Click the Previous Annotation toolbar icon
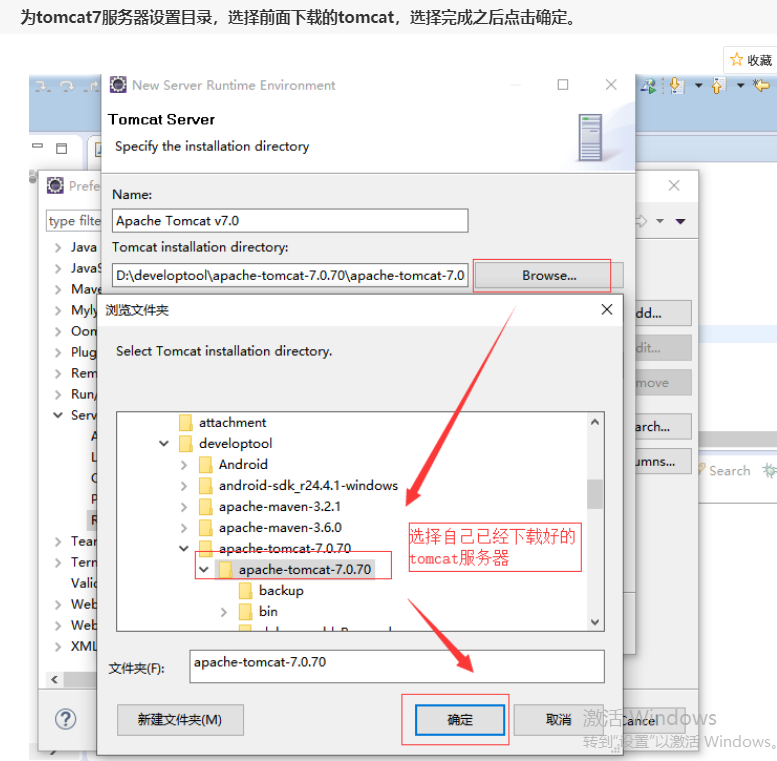 [x=718, y=85]
